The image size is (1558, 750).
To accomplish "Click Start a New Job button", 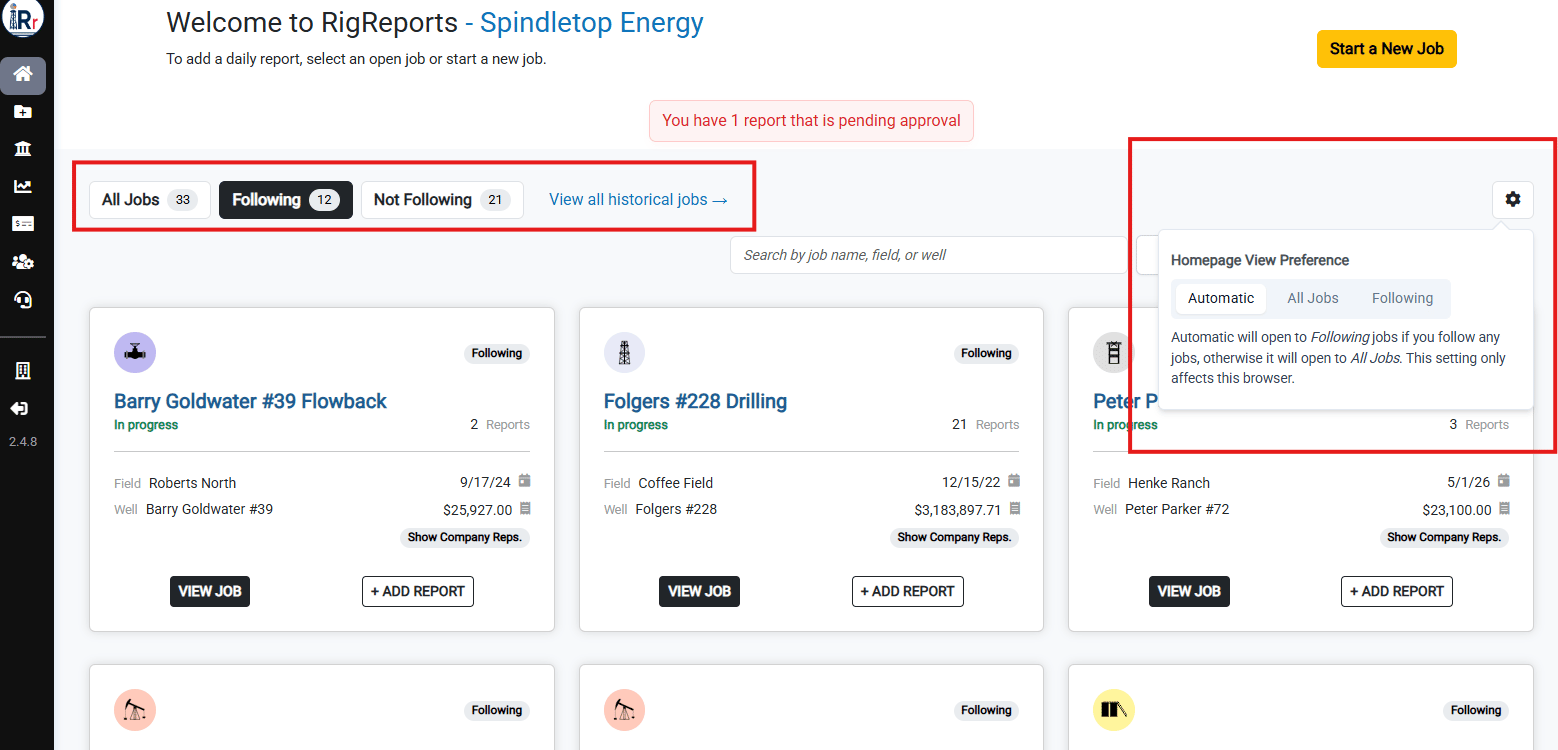I will (x=1386, y=49).
